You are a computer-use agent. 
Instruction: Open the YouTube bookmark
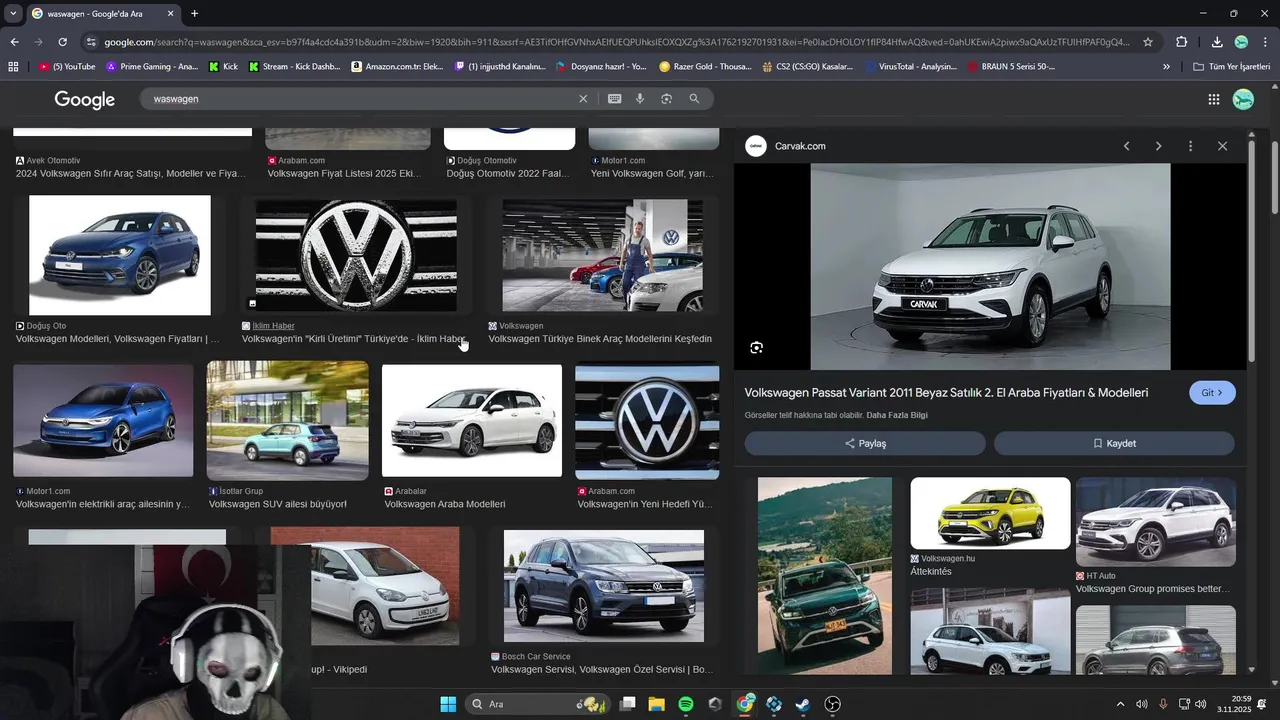tap(67, 67)
